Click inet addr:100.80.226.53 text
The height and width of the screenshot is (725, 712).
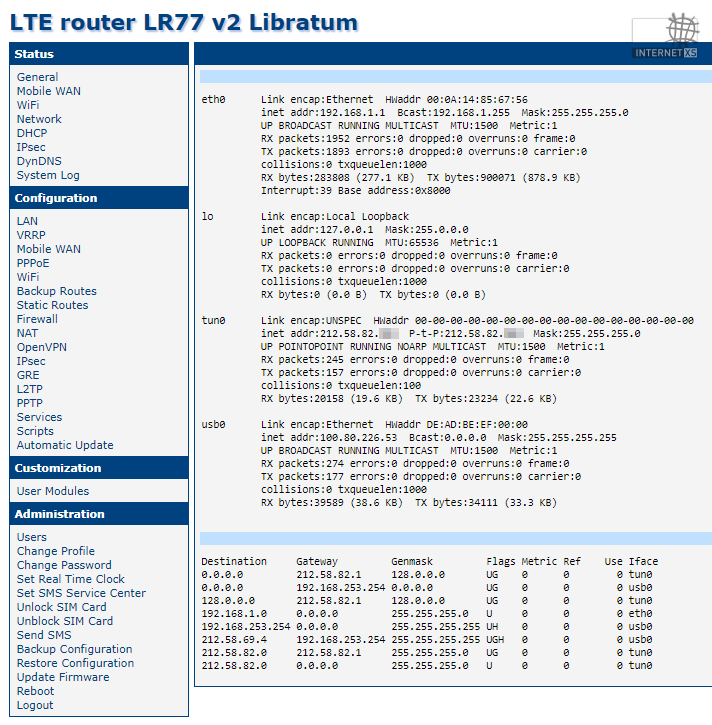point(329,437)
